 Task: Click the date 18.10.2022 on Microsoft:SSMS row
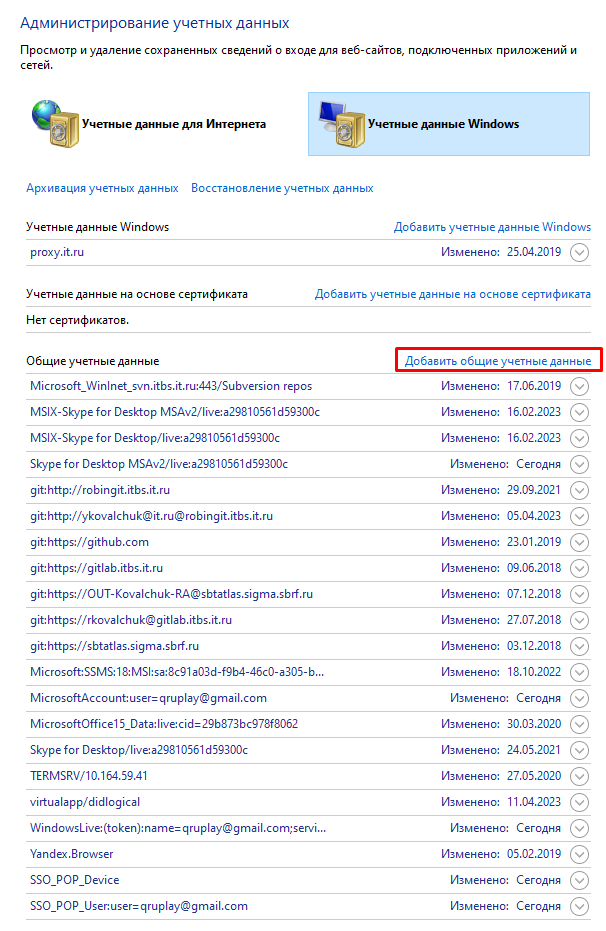pos(534,673)
